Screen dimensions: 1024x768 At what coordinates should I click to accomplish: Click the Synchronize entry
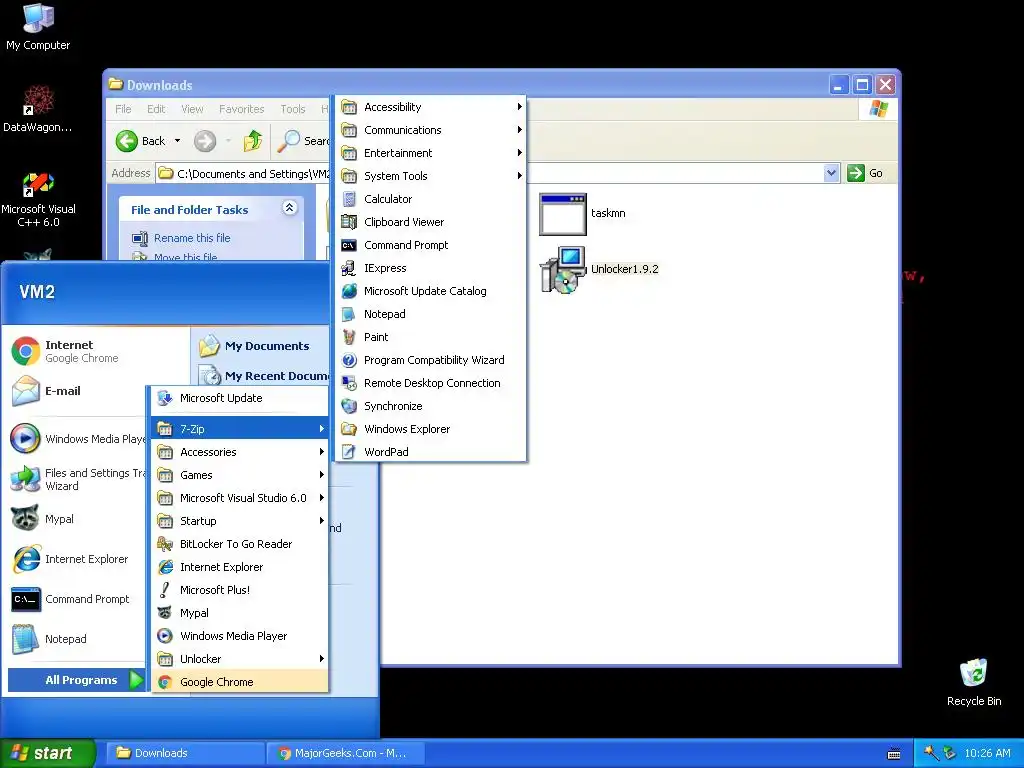coord(430,406)
